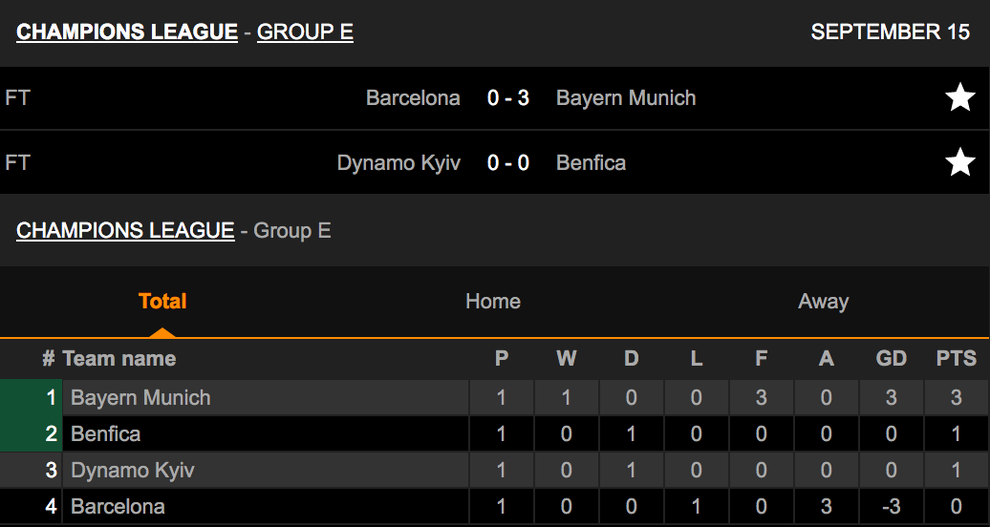Click the Champions League link above the standings

click(125, 231)
